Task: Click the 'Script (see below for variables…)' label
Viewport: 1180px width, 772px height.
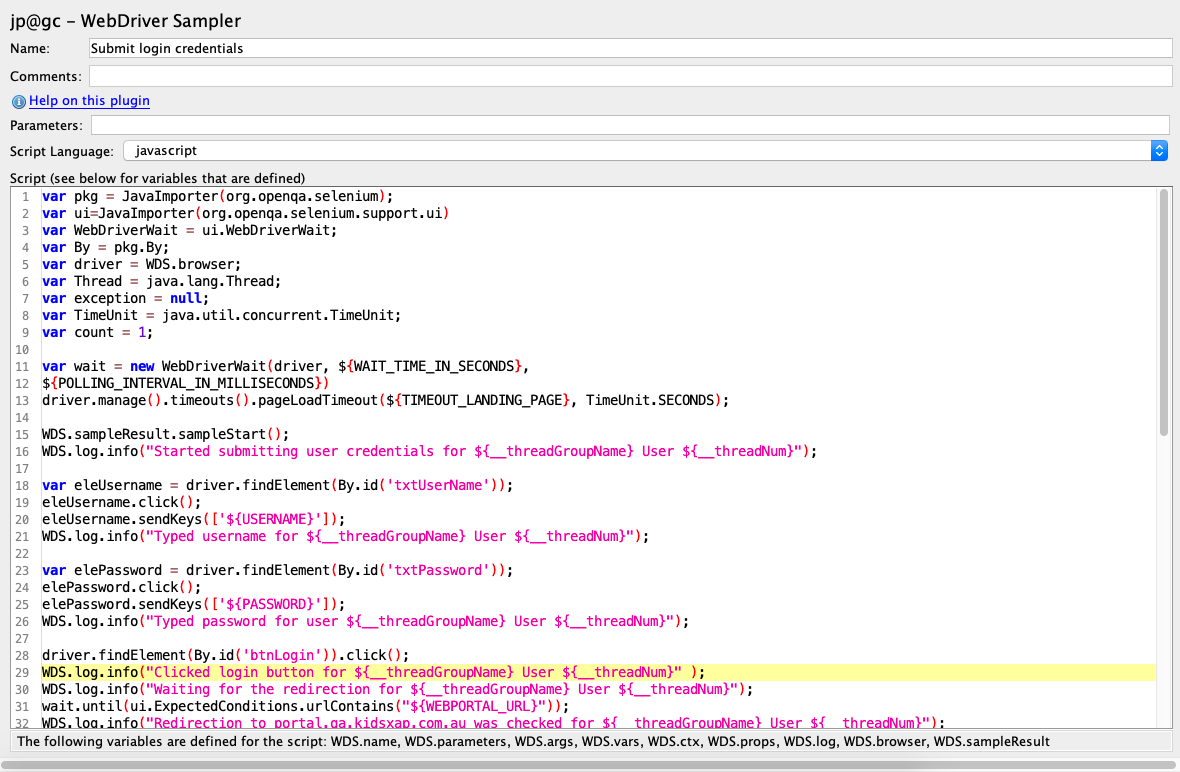Action: coord(157,178)
